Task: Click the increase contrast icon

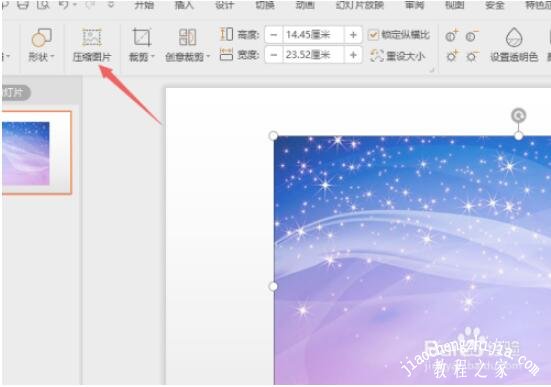Action: click(x=452, y=36)
